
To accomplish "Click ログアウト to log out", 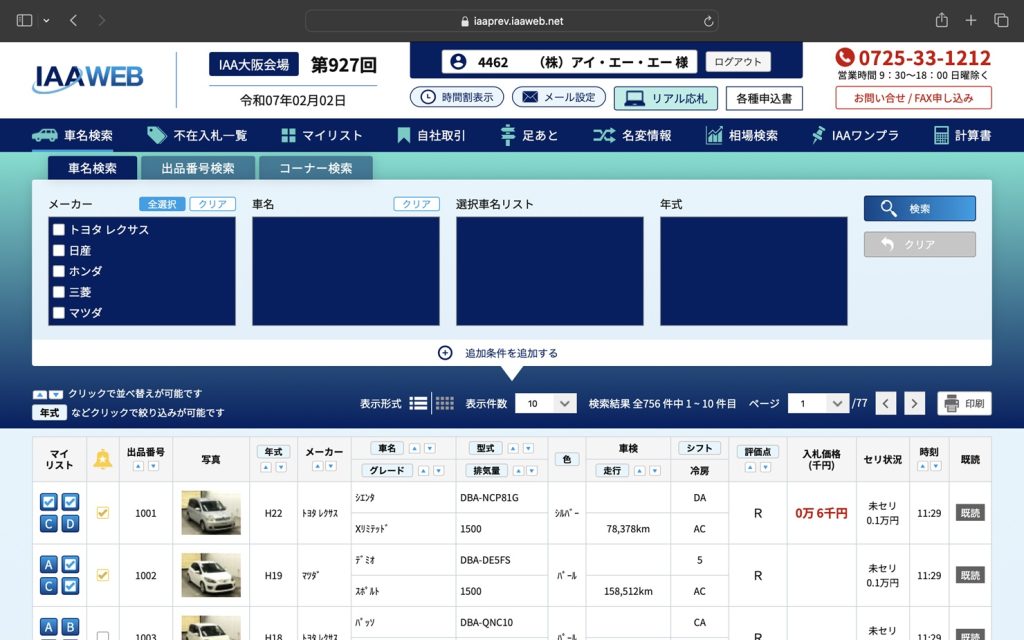I will click(737, 61).
